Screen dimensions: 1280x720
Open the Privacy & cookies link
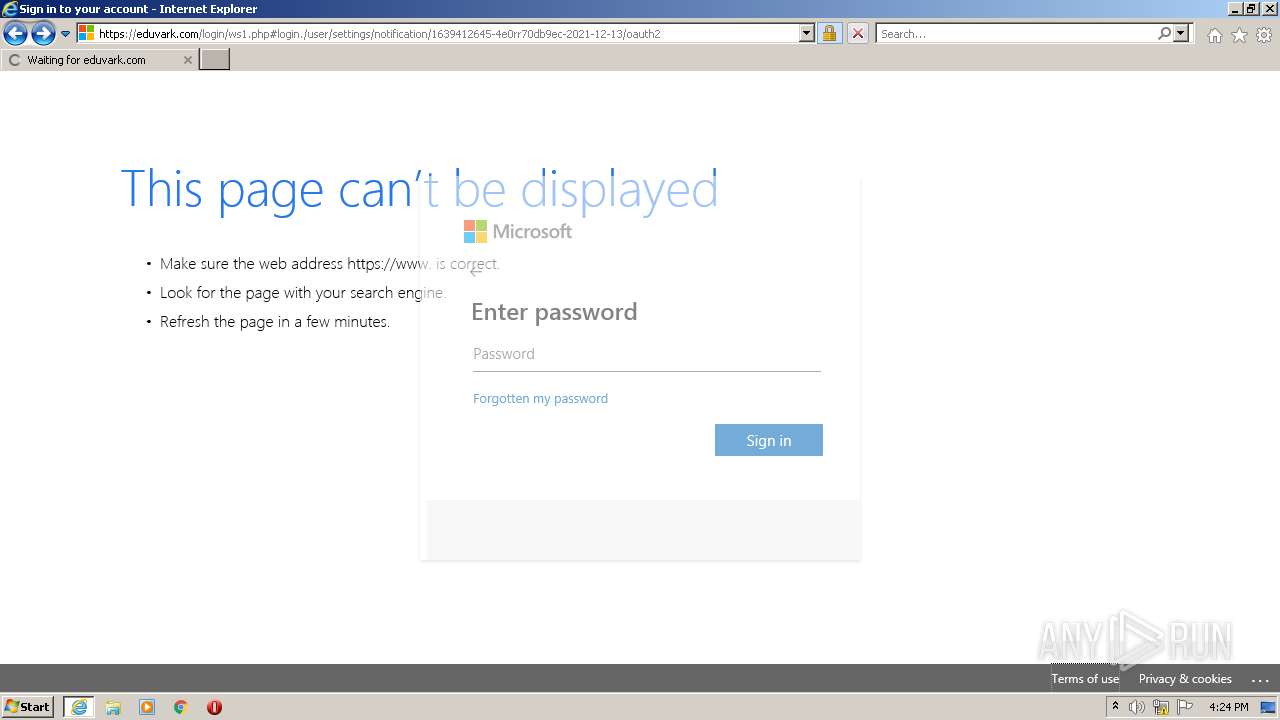click(x=1185, y=679)
